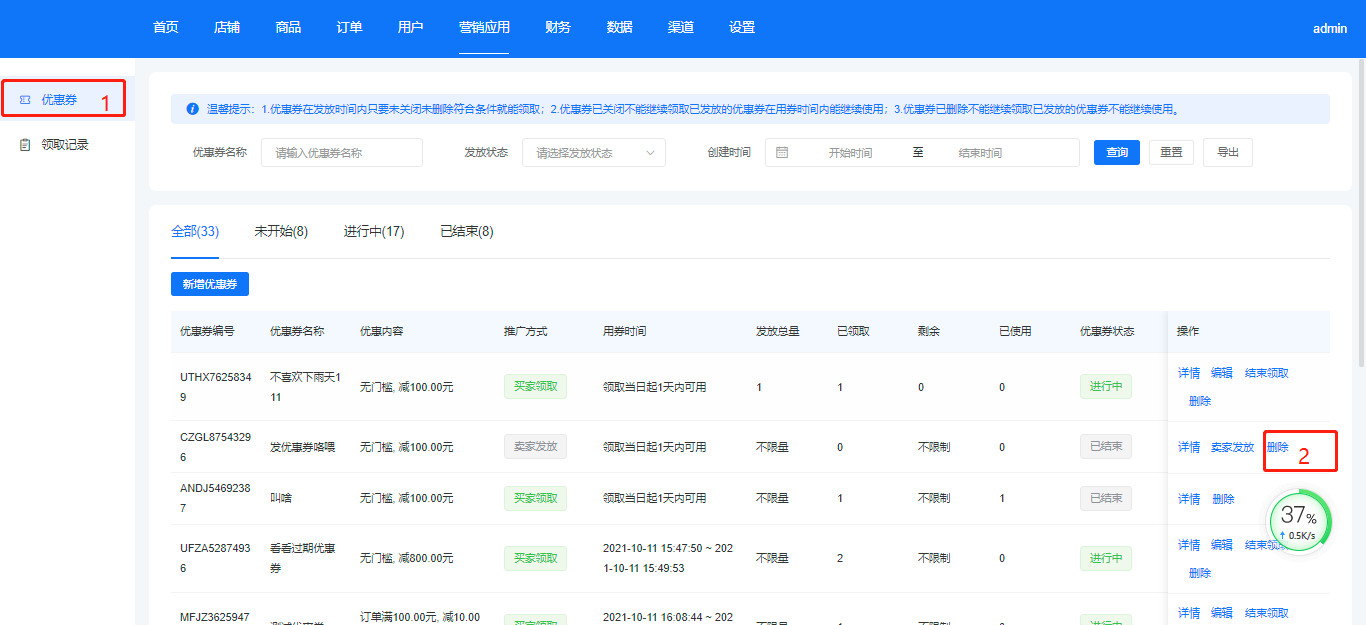This screenshot has width=1366, height=625.
Task: Focus the 优惠券名称 input field
Action: (x=341, y=153)
